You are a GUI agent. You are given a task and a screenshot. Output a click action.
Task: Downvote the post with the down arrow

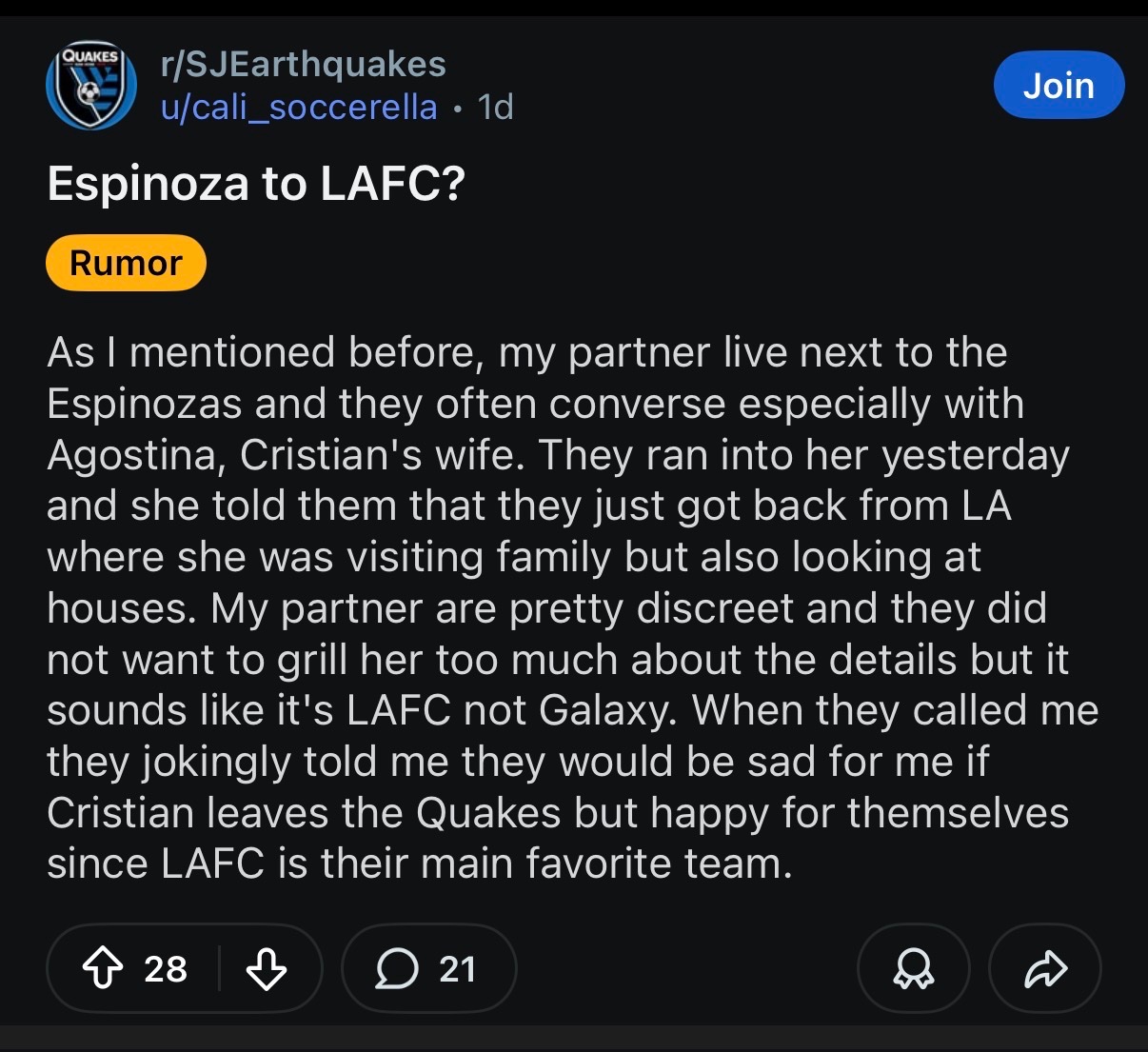[x=267, y=969]
